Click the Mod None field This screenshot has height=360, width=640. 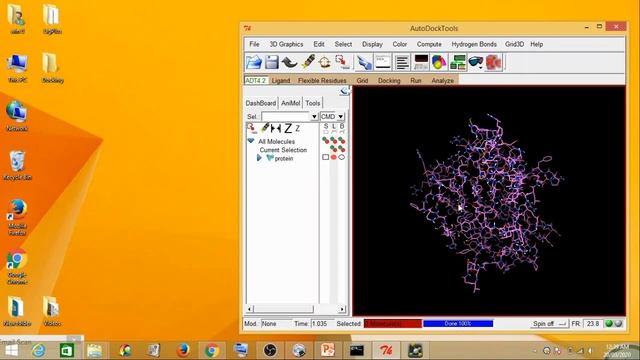276,323
